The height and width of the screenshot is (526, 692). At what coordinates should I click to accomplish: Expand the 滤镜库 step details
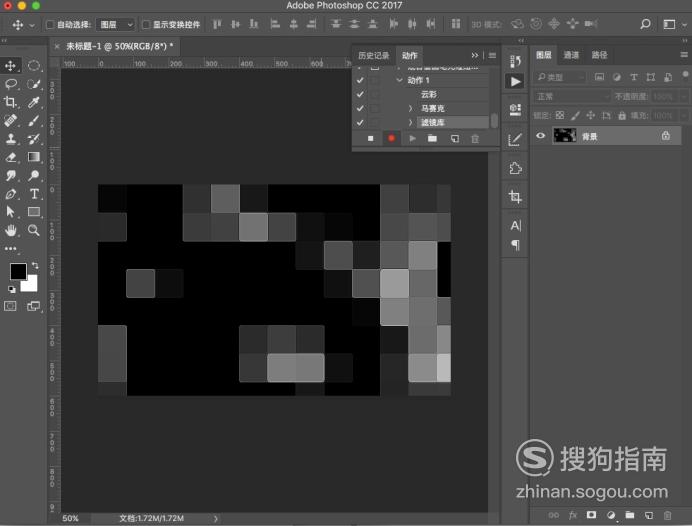(x=410, y=123)
